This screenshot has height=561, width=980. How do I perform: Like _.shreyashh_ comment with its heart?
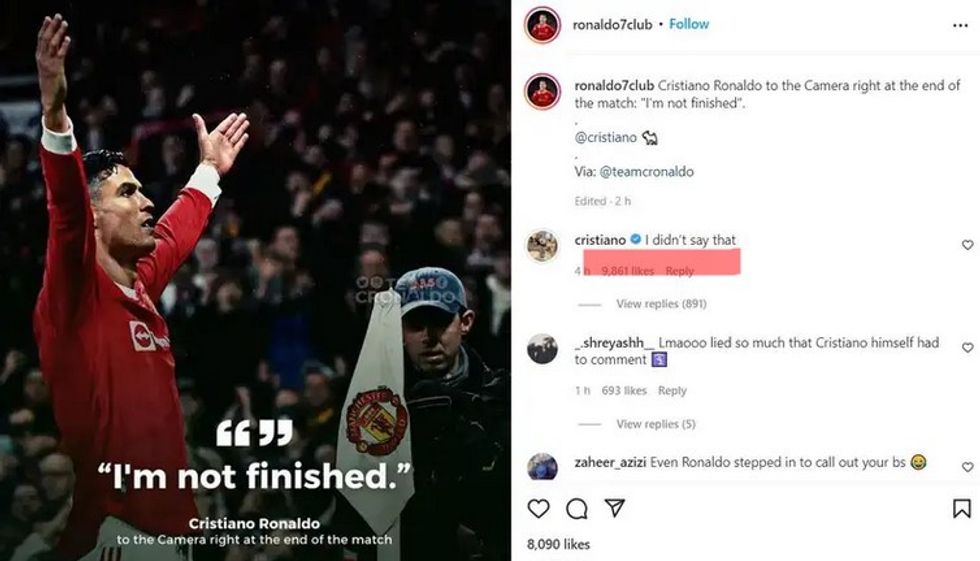click(x=968, y=347)
